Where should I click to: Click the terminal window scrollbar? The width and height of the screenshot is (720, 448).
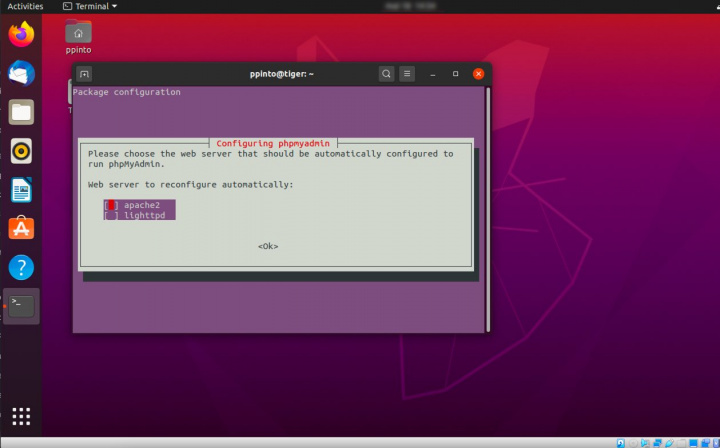click(488, 200)
